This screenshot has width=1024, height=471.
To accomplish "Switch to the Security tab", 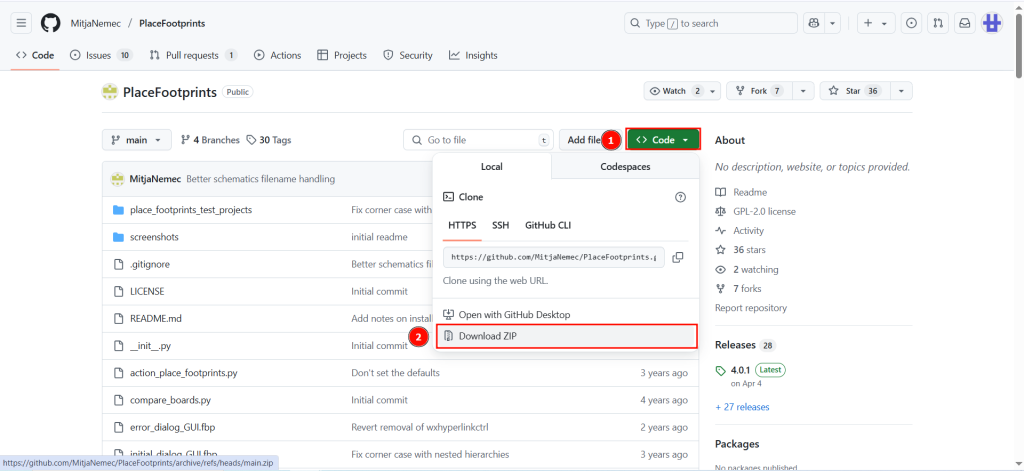I will 408,56.
